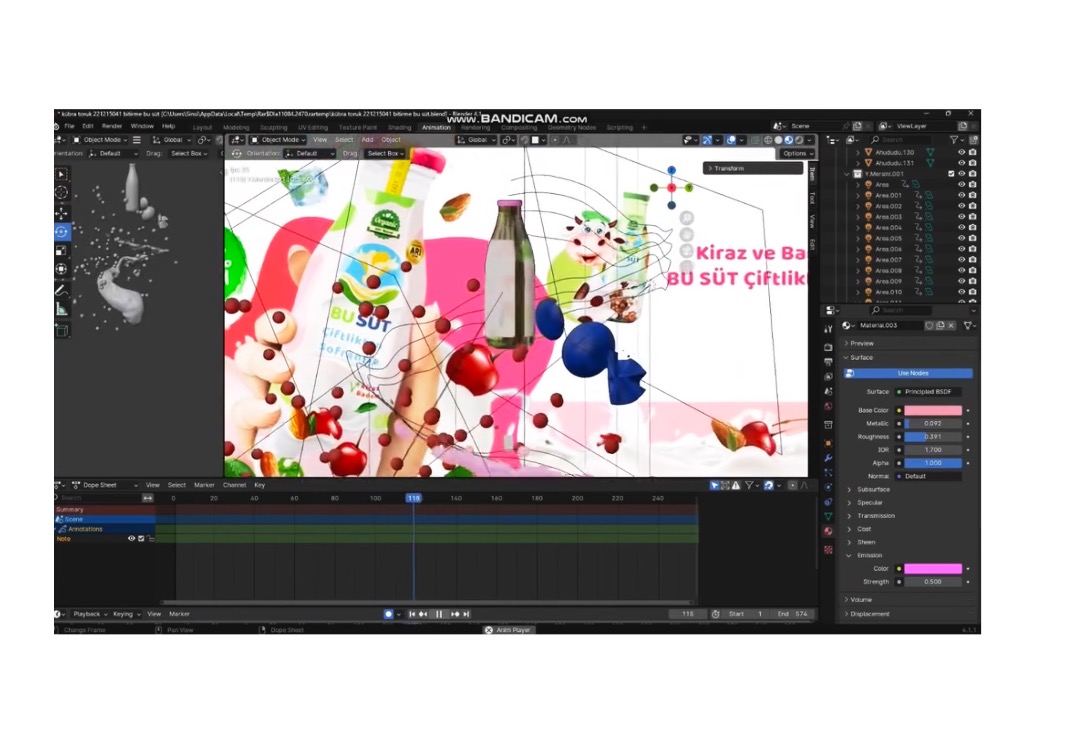Pick the Annotate pencil tool
Screen dimensions: 1073x750
[62, 290]
